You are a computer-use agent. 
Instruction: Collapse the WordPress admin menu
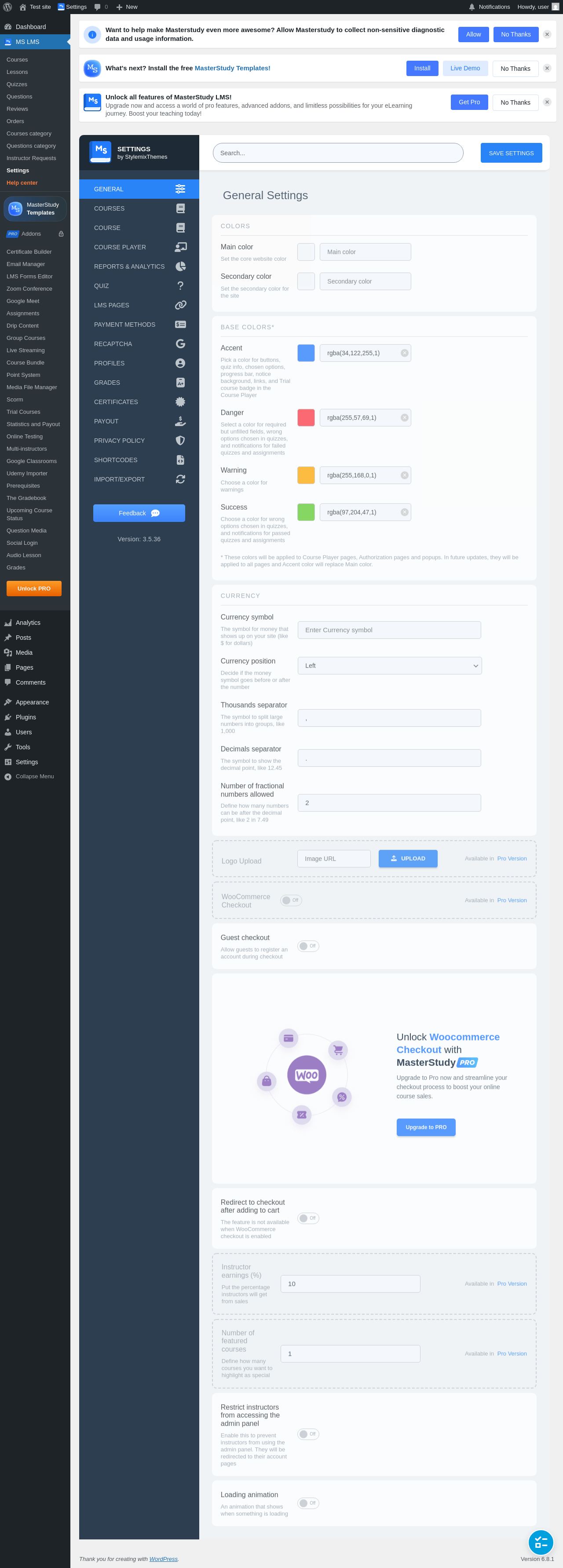35,777
